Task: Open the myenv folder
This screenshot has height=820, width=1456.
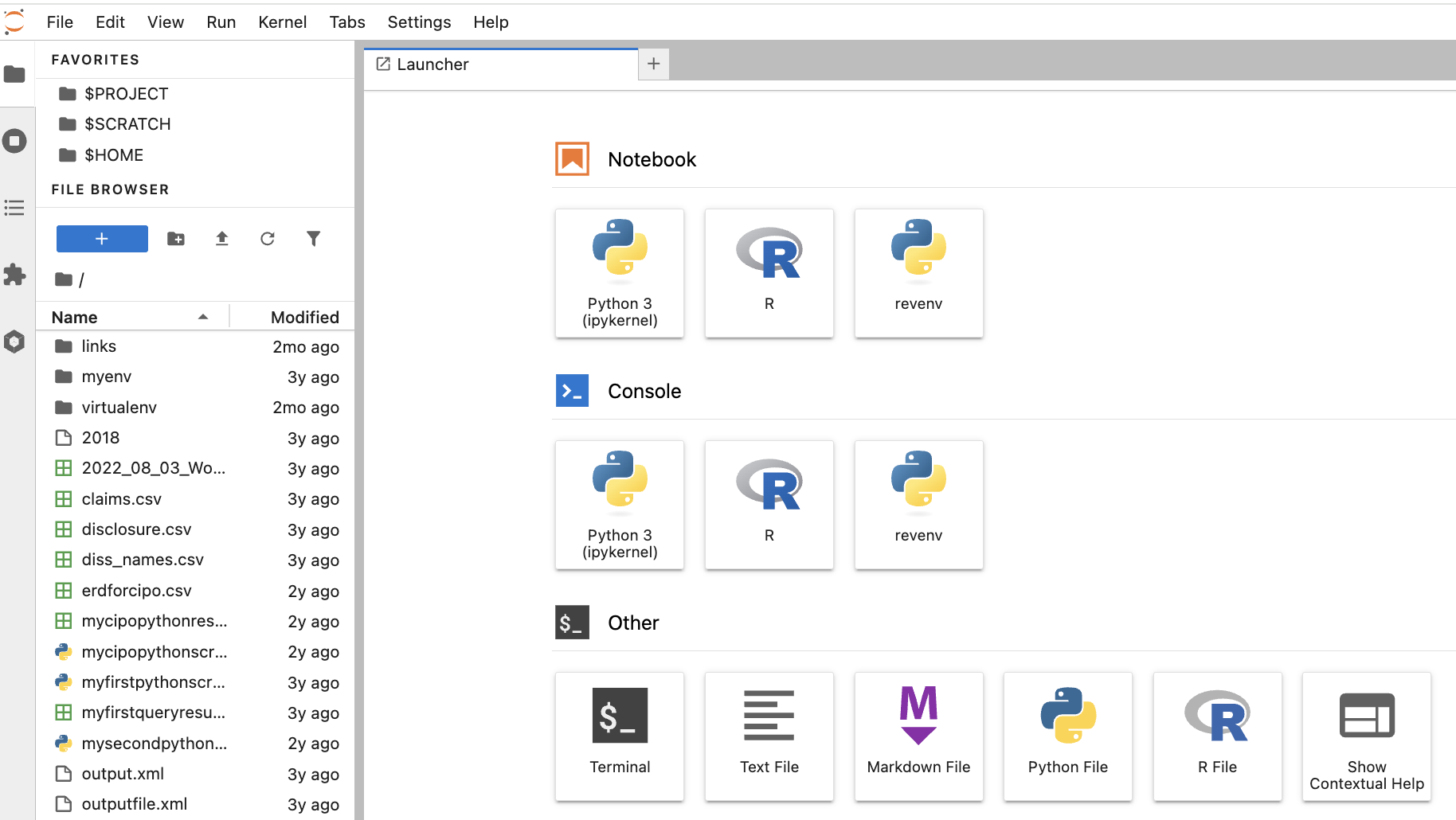Action: pyautogui.click(x=106, y=377)
